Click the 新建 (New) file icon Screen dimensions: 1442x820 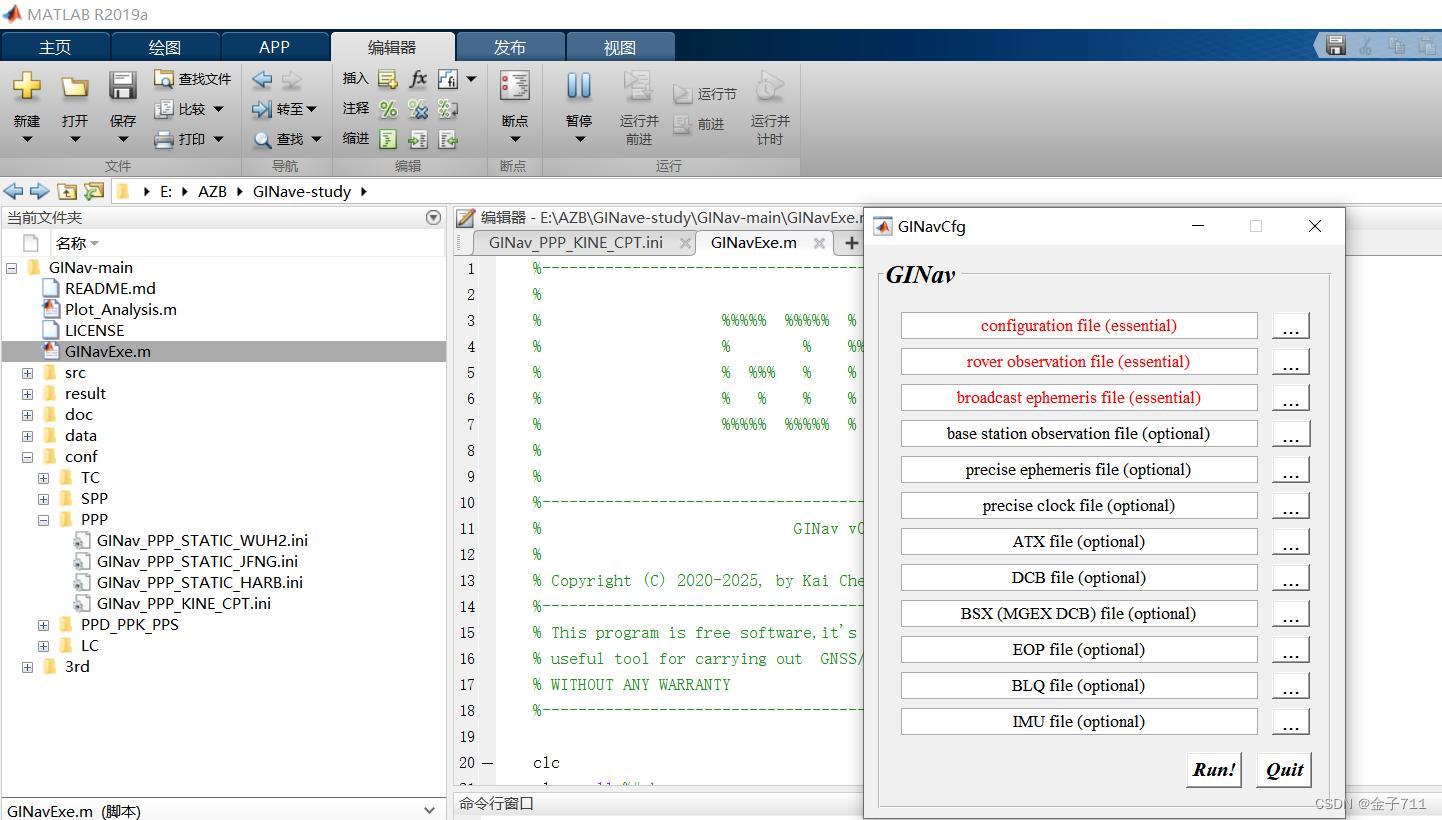[27, 87]
